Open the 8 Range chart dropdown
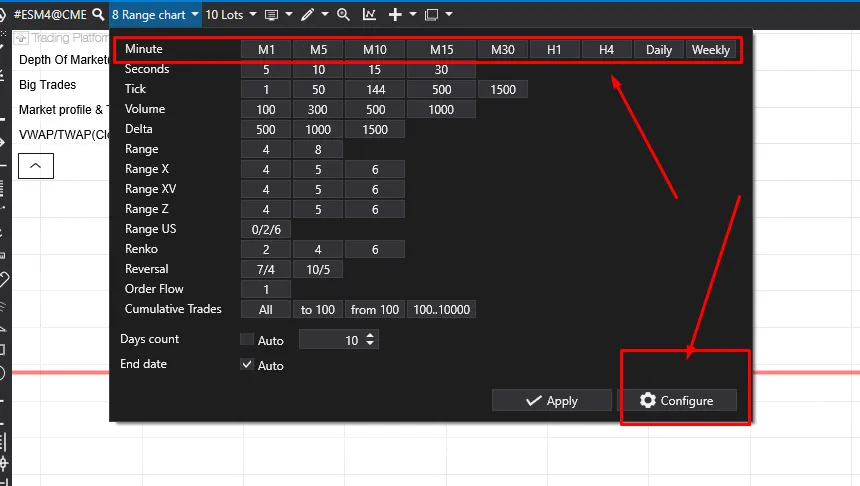 pyautogui.click(x=155, y=15)
